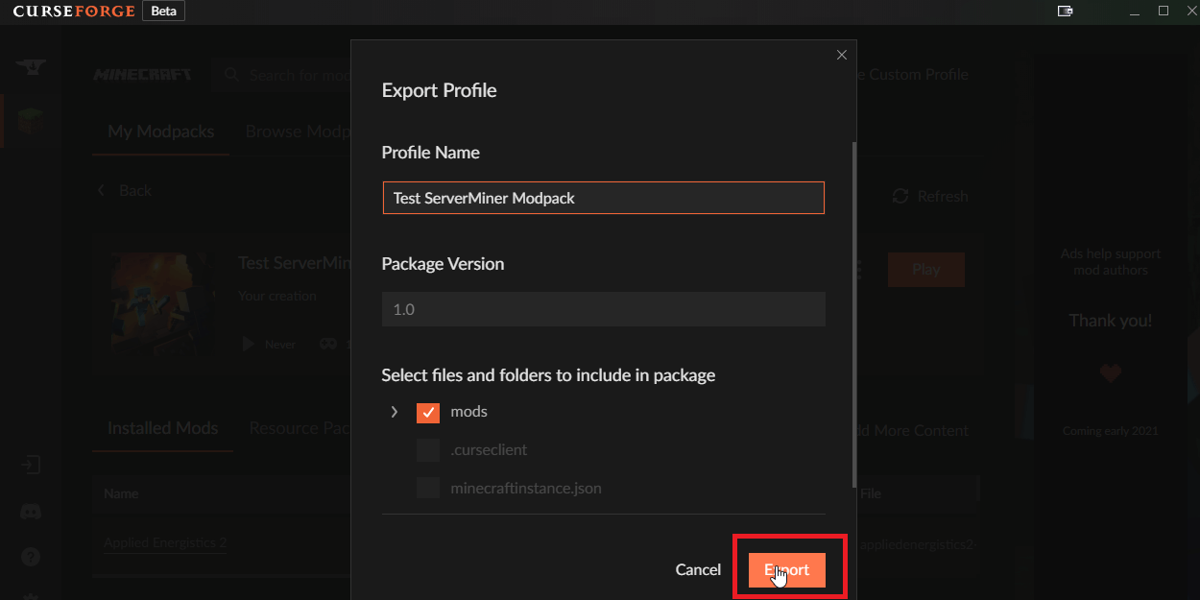Edit the Profile Name field
The height and width of the screenshot is (600, 1200).
pos(603,198)
